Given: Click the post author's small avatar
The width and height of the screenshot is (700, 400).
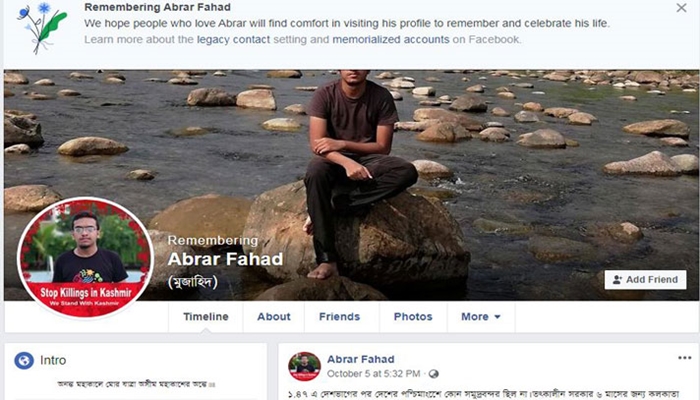Looking at the screenshot, I should pos(304,366).
